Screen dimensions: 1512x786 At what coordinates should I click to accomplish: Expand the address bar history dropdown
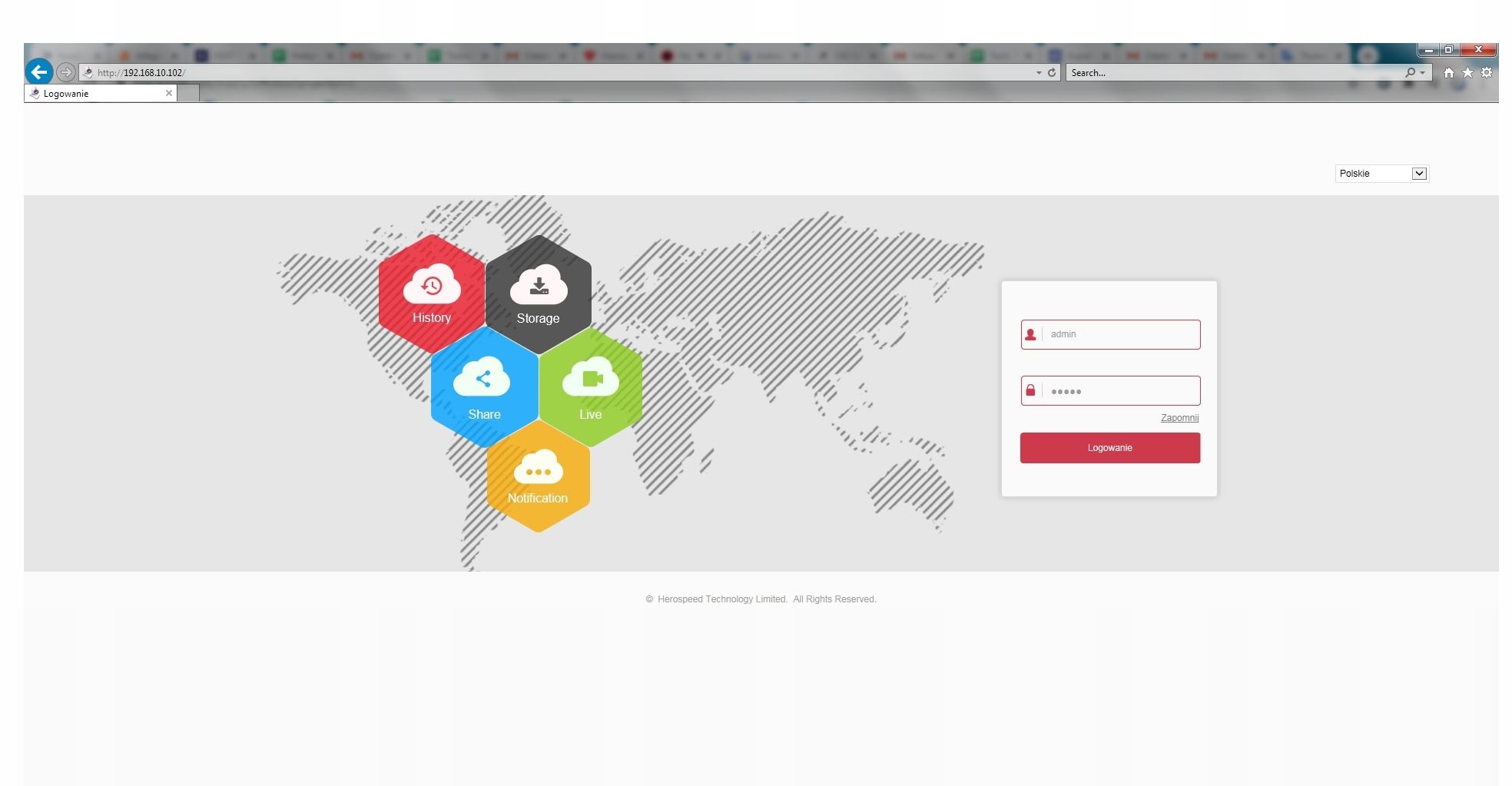point(1039,73)
